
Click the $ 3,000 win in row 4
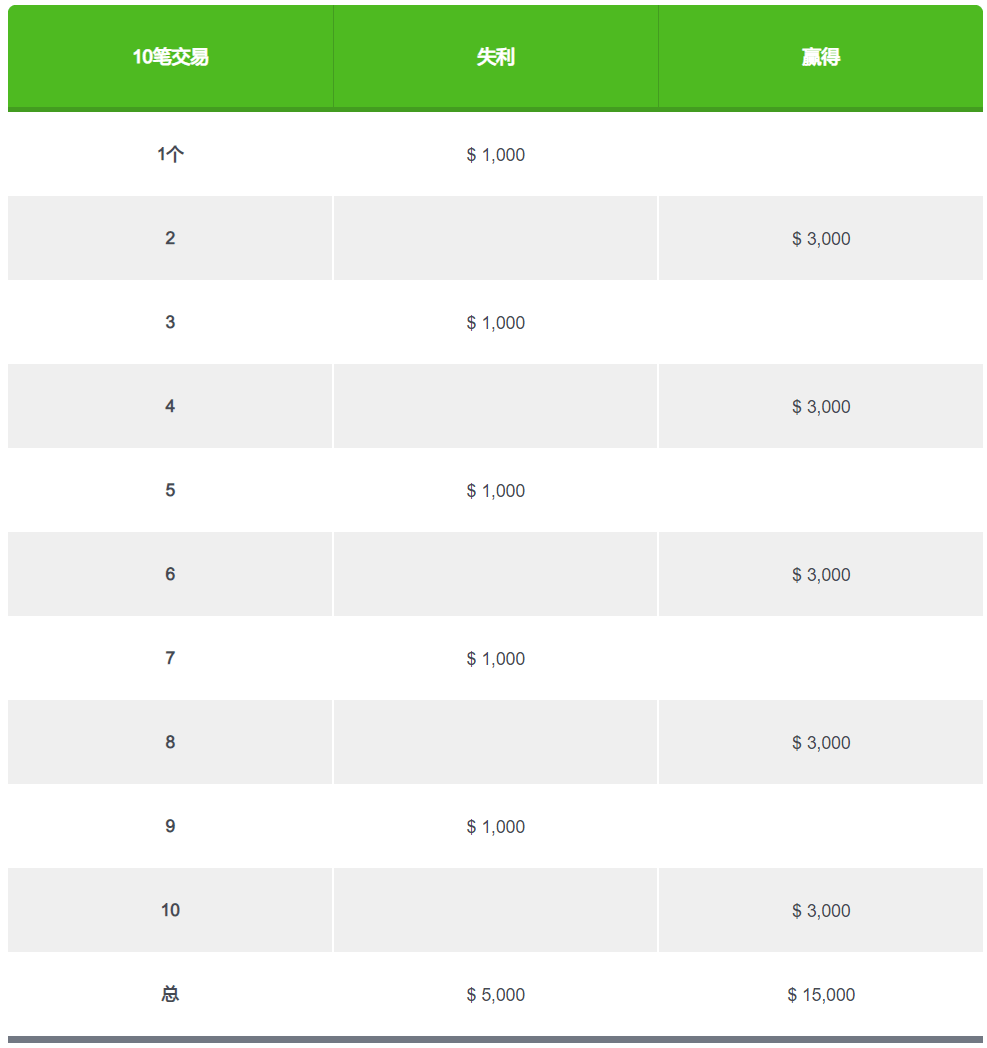click(821, 406)
